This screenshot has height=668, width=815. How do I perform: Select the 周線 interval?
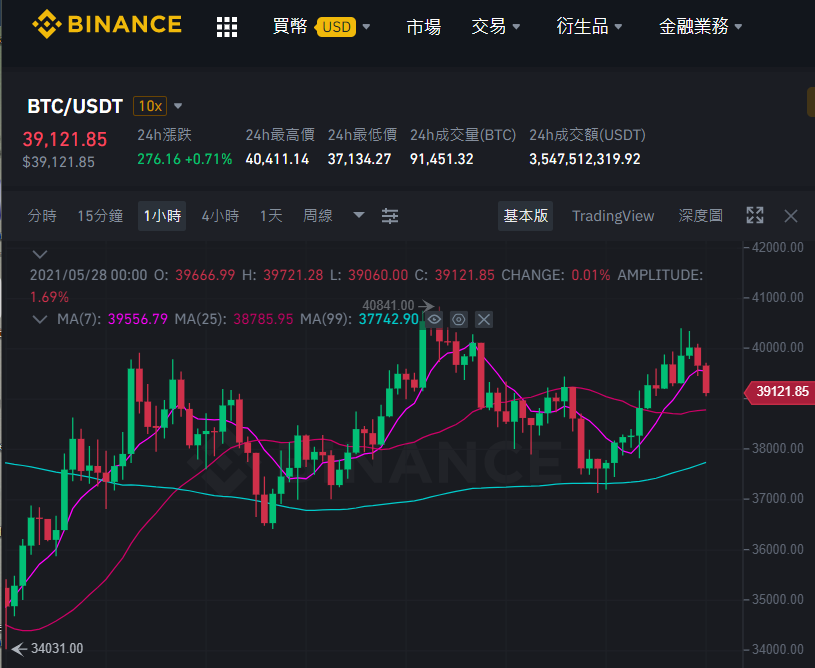click(318, 216)
